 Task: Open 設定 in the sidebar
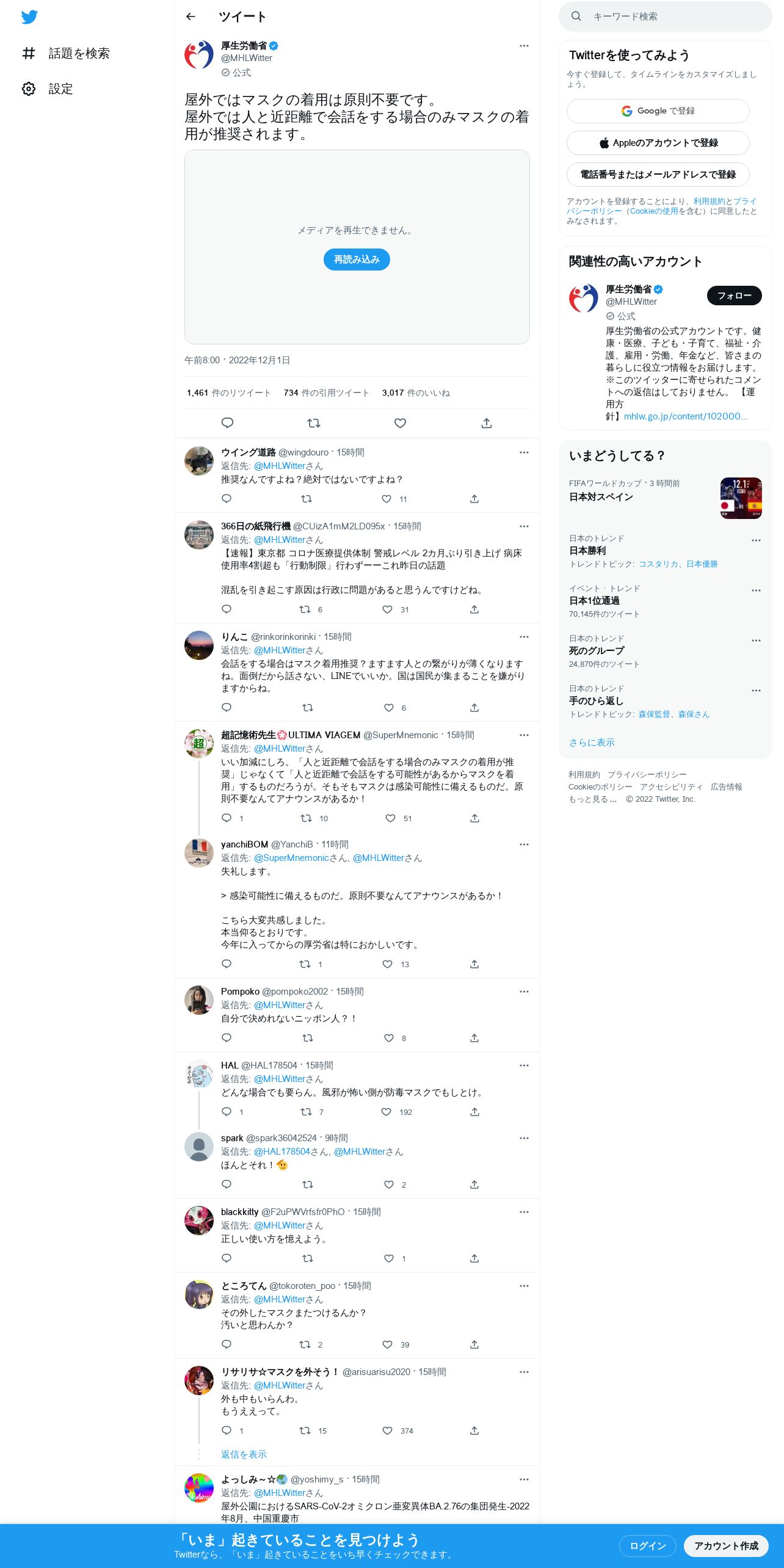pos(48,89)
